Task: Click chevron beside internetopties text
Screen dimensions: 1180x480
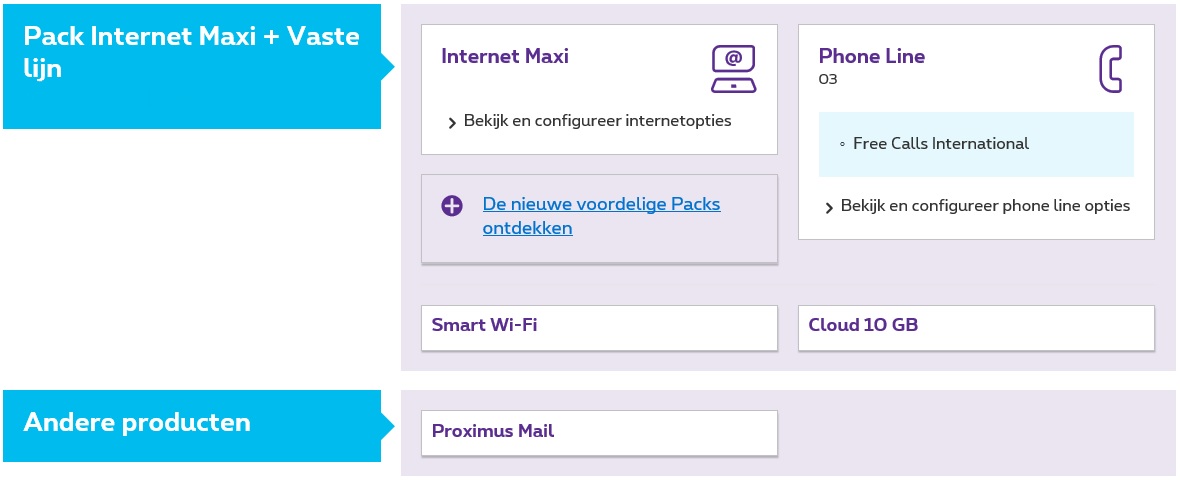Action: pyautogui.click(x=453, y=123)
